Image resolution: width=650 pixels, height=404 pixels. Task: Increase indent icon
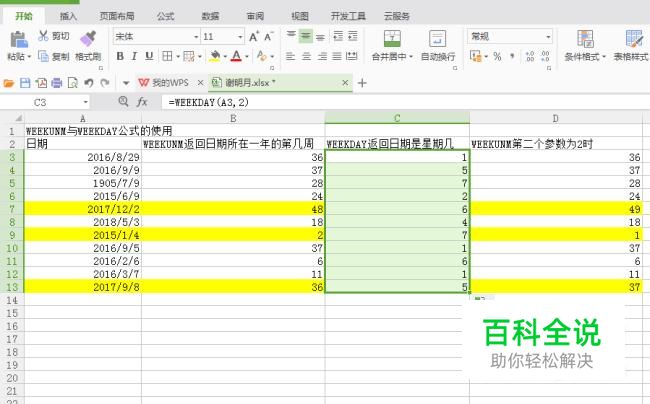[353, 36]
